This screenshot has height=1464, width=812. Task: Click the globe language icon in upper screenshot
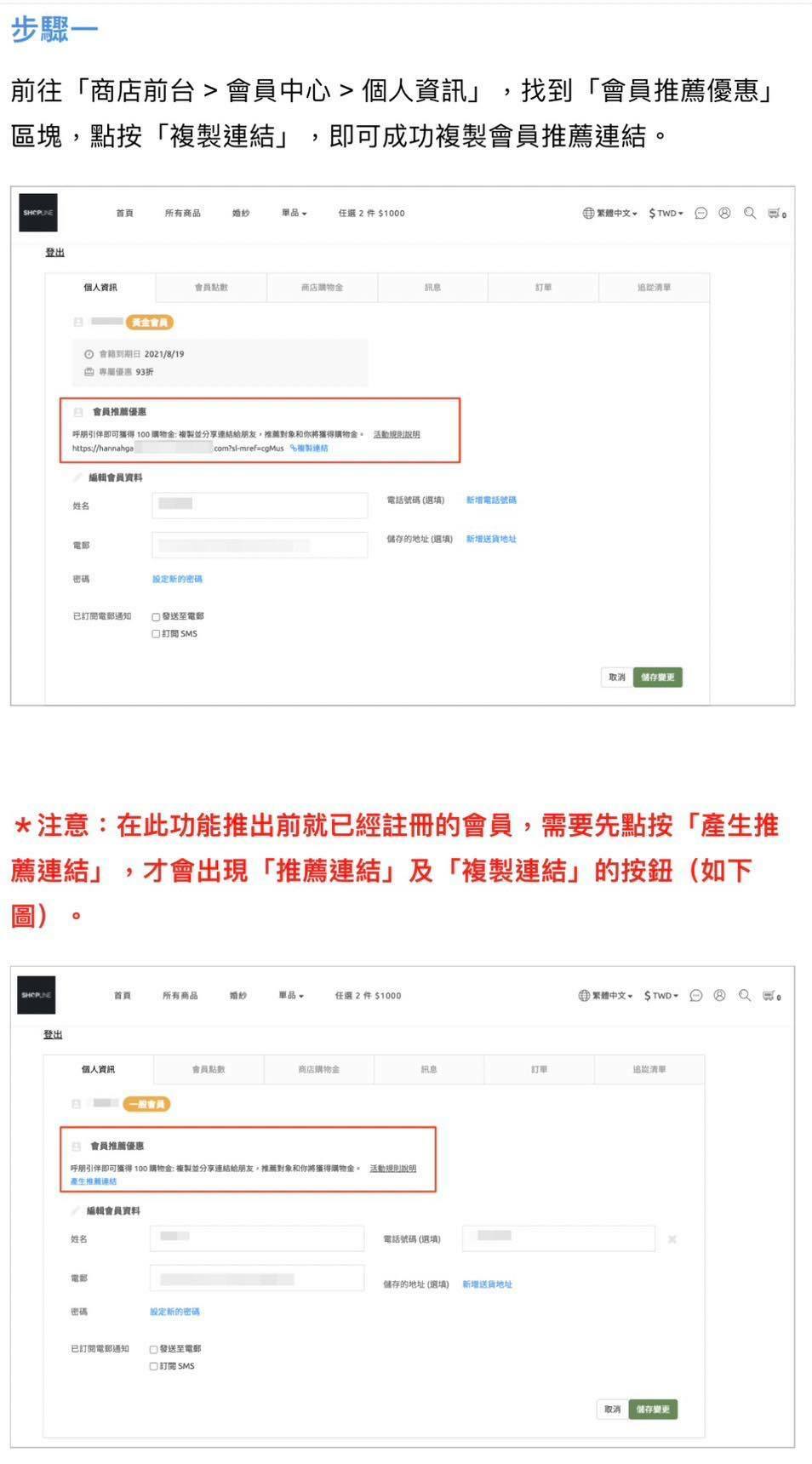[x=588, y=213]
